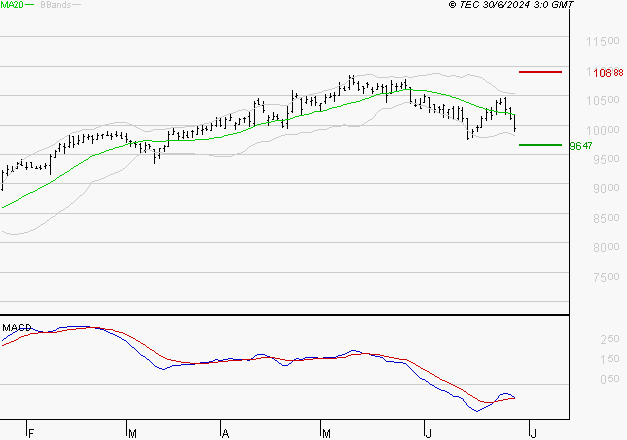The width and height of the screenshot is (627, 440).
Task: Select the 8000 price axis label
Action: (606, 248)
